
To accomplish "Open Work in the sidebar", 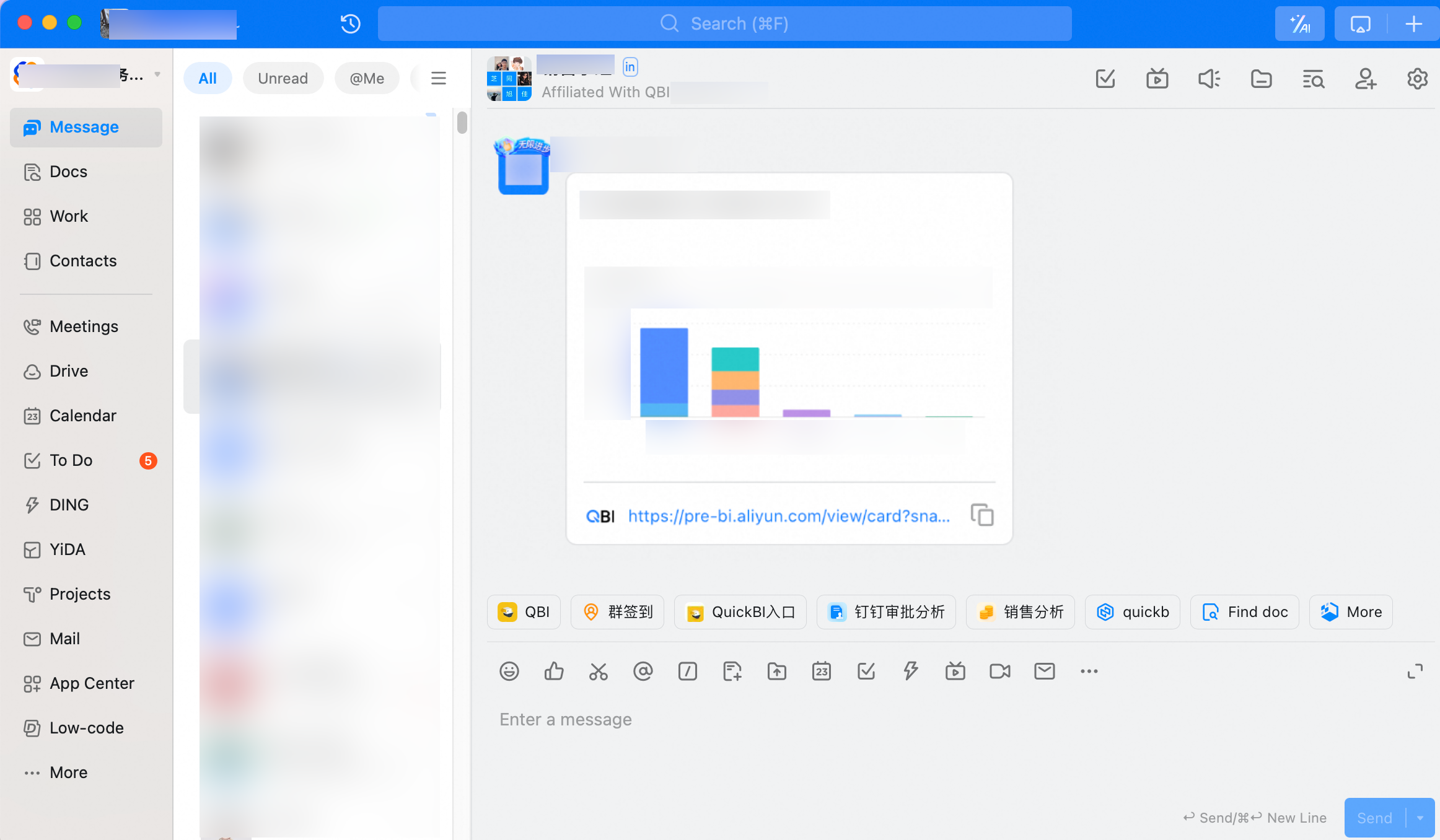I will click(x=86, y=216).
